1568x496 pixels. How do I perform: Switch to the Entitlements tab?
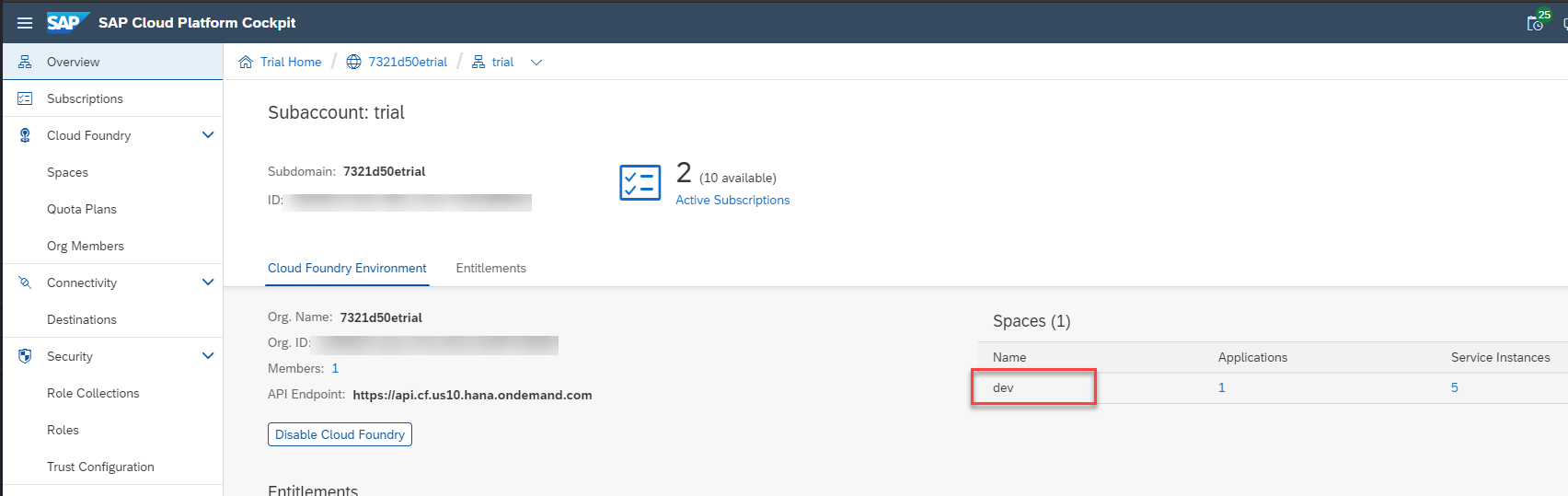[x=490, y=268]
